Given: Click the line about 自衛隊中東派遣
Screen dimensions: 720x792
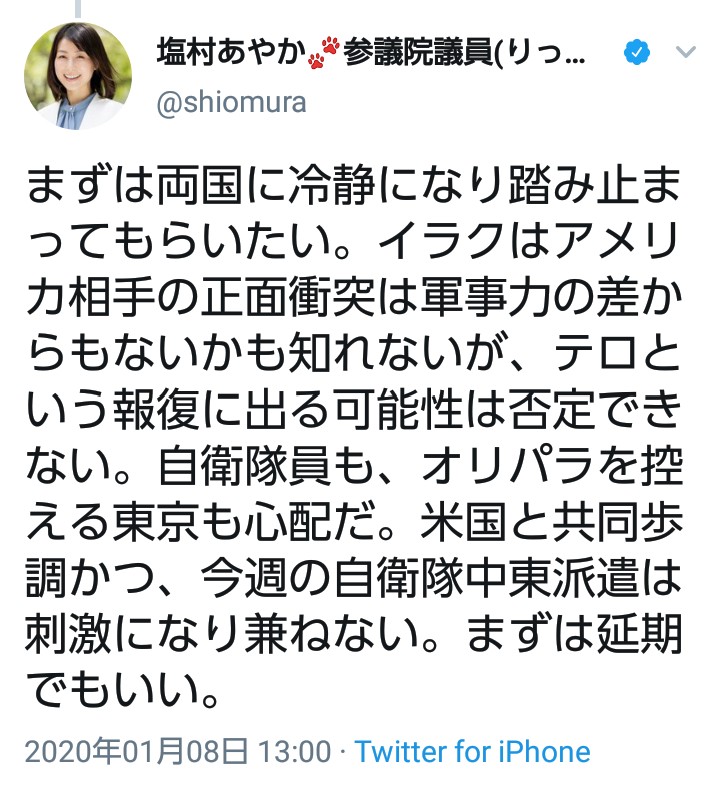Looking at the screenshot, I should pos(354,577).
